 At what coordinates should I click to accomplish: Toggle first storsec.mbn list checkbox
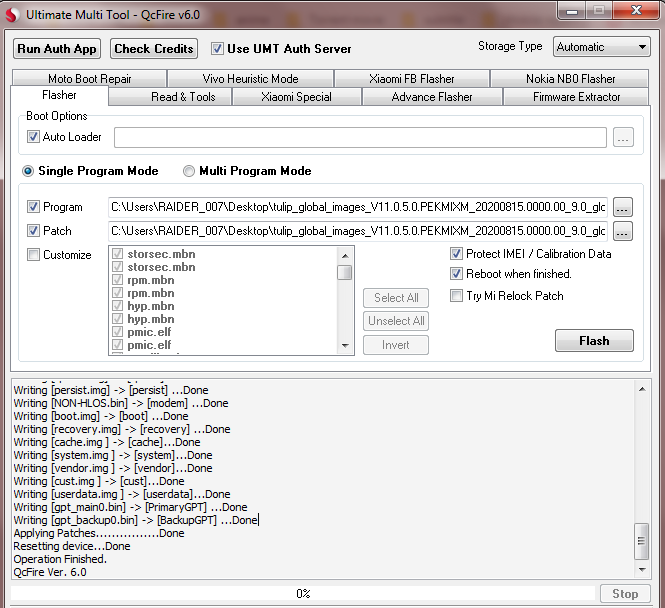(x=117, y=254)
